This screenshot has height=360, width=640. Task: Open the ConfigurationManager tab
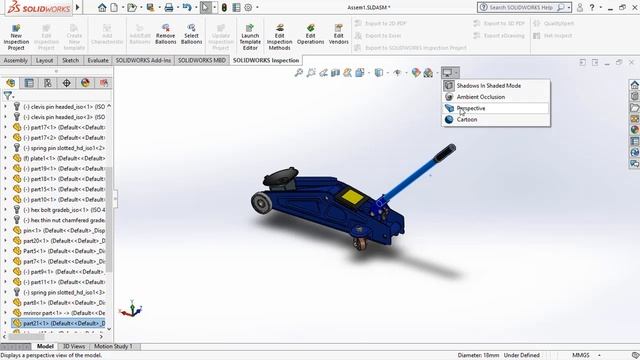click(48, 83)
